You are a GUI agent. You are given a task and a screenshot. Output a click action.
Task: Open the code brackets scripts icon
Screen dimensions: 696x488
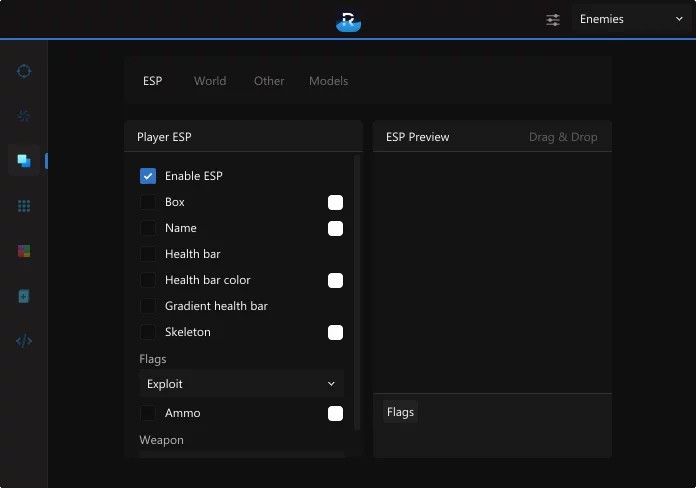click(x=24, y=341)
